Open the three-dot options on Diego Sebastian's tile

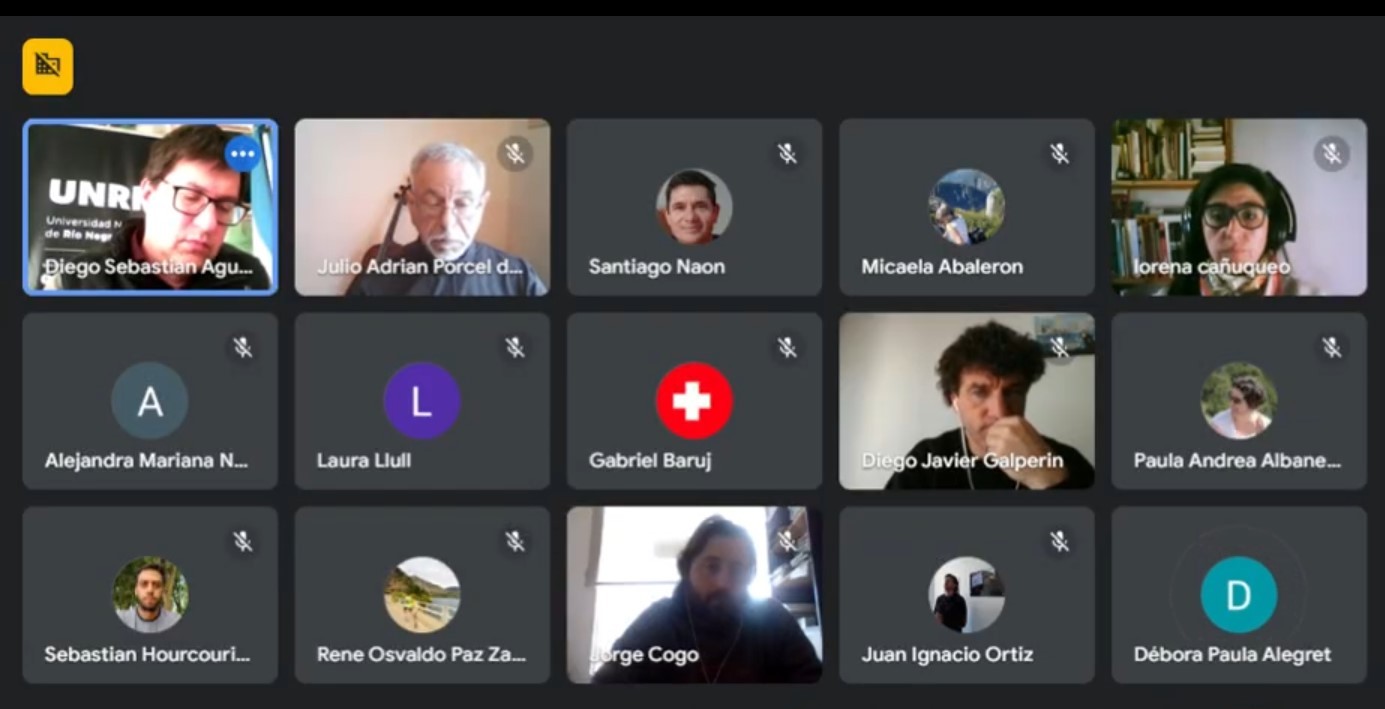click(242, 154)
